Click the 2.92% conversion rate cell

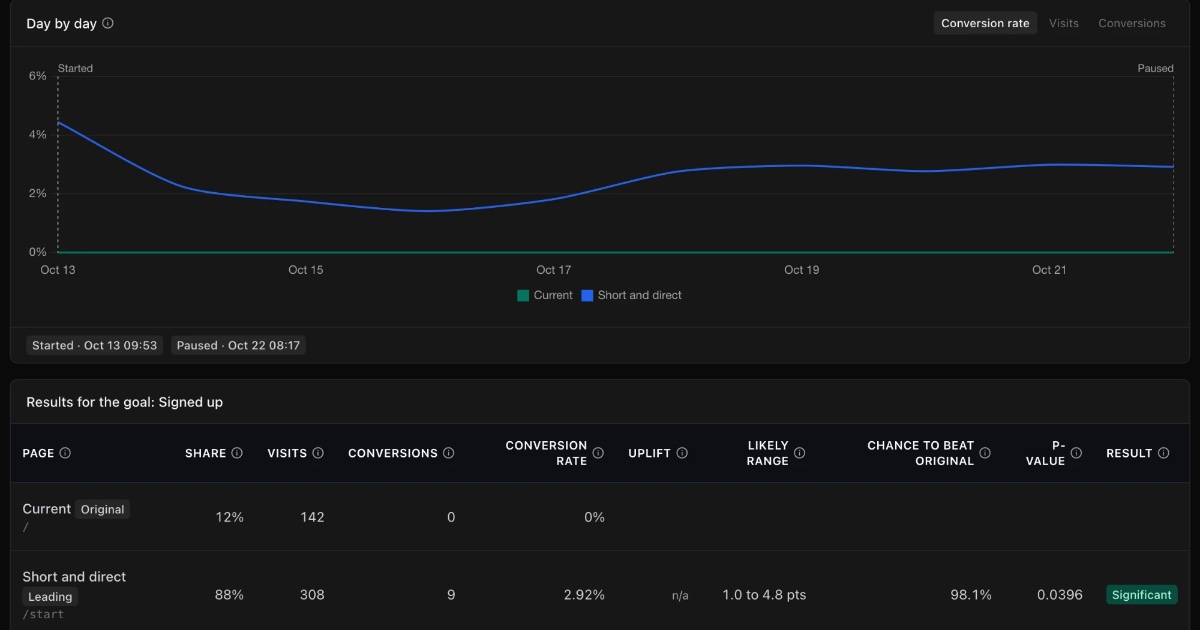pyautogui.click(x=584, y=595)
